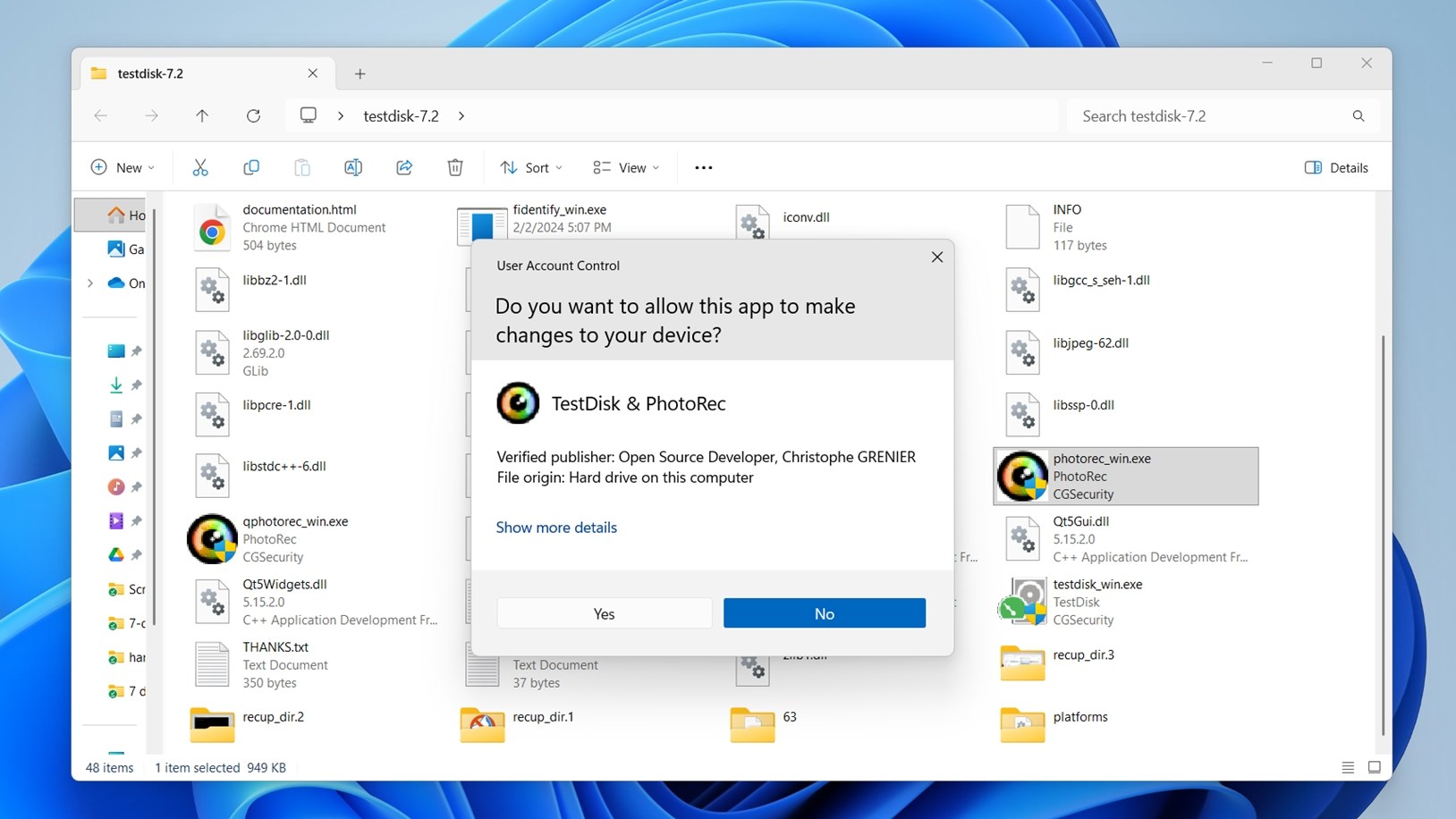Open a new tab with plus button

[x=360, y=73]
